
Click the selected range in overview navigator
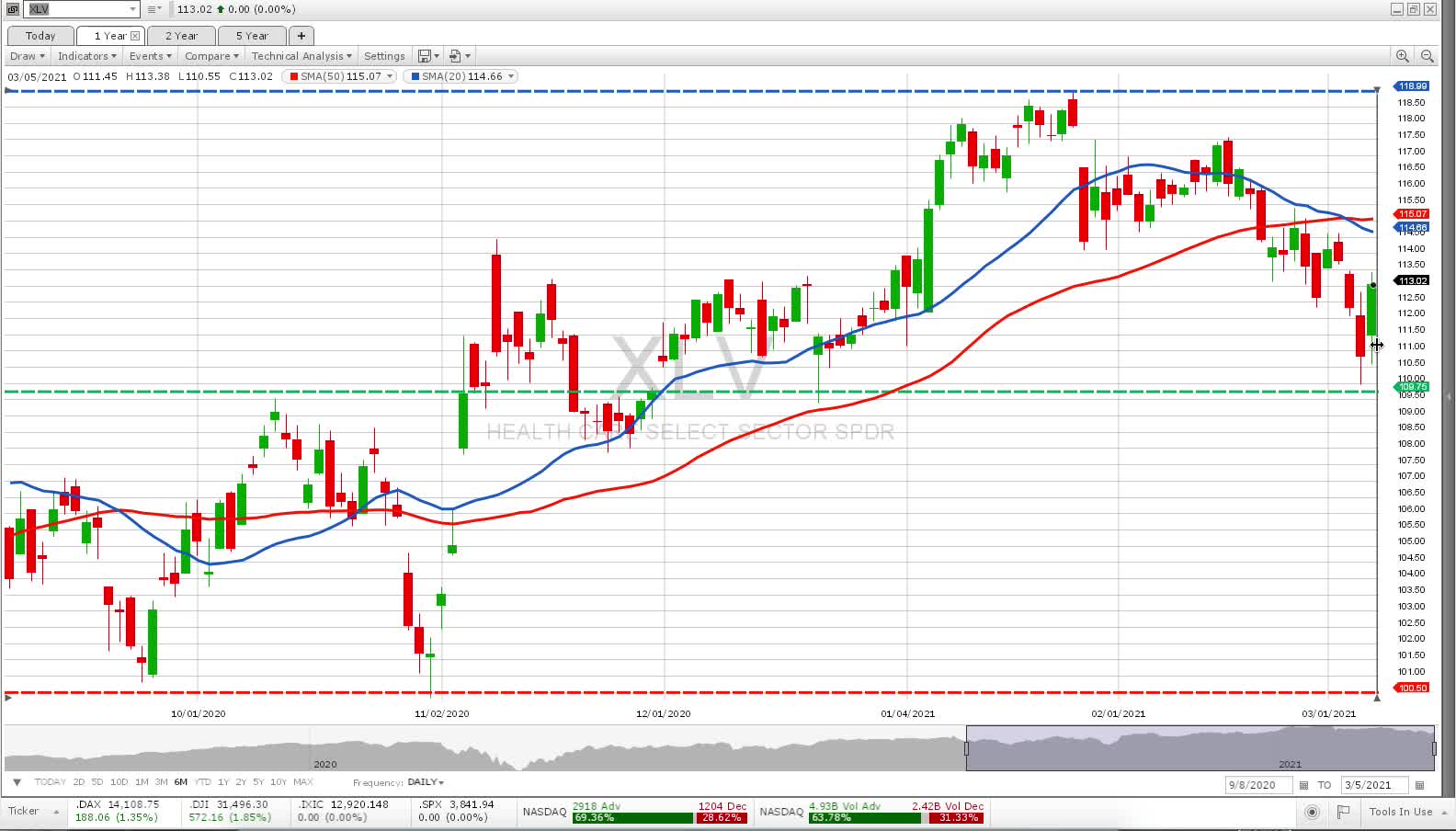(x=1200, y=747)
